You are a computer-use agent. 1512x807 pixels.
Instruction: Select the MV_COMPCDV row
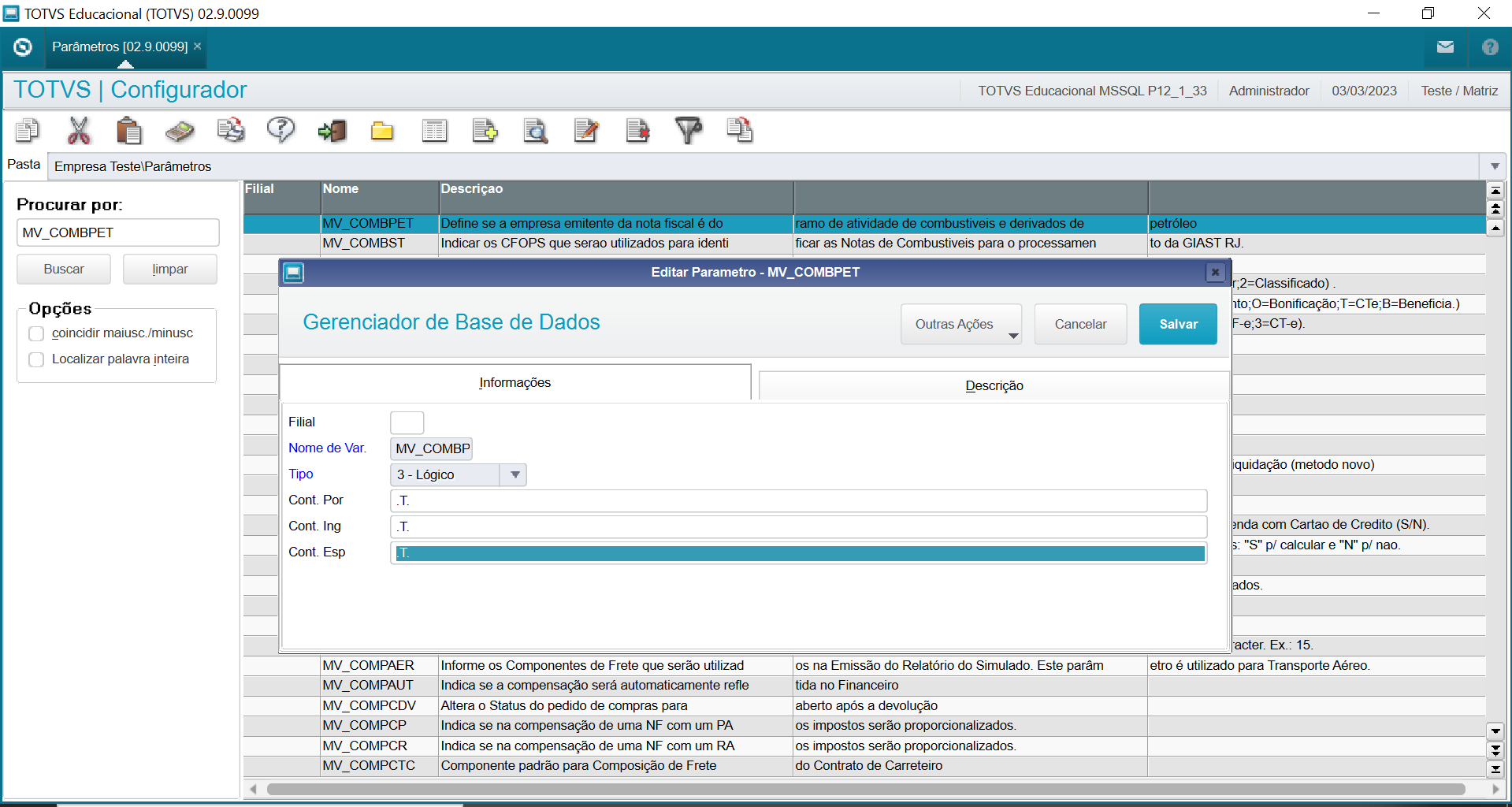click(864, 706)
